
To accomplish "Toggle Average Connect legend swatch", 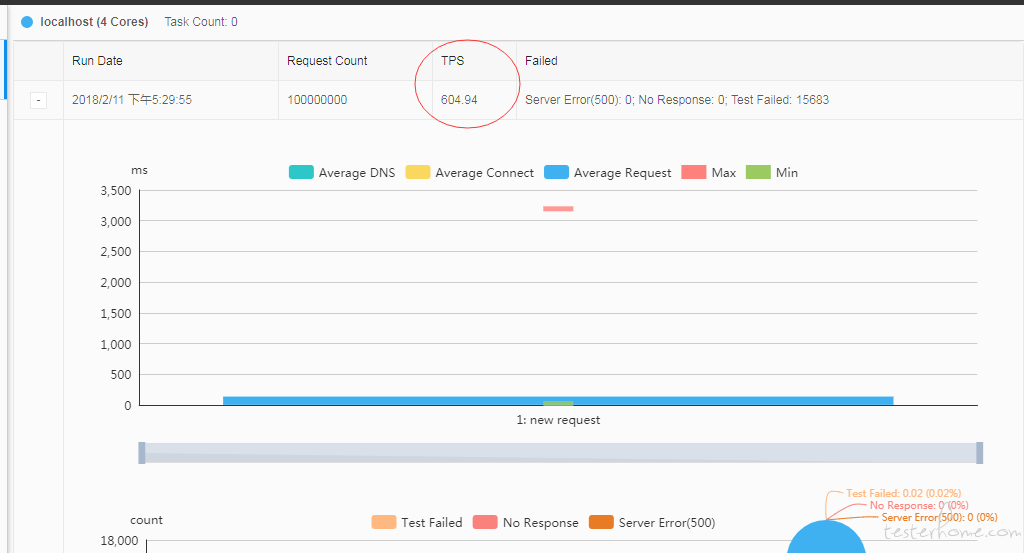I will click(418, 172).
